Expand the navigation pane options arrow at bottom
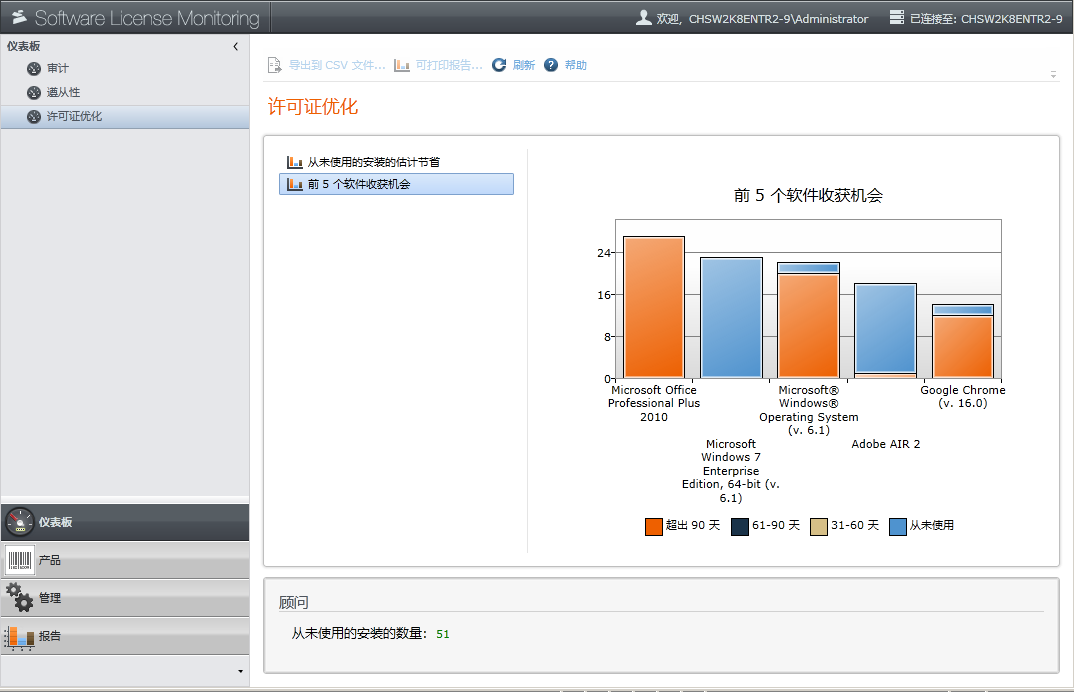Viewport: 1074px width, 692px height. coord(240,671)
